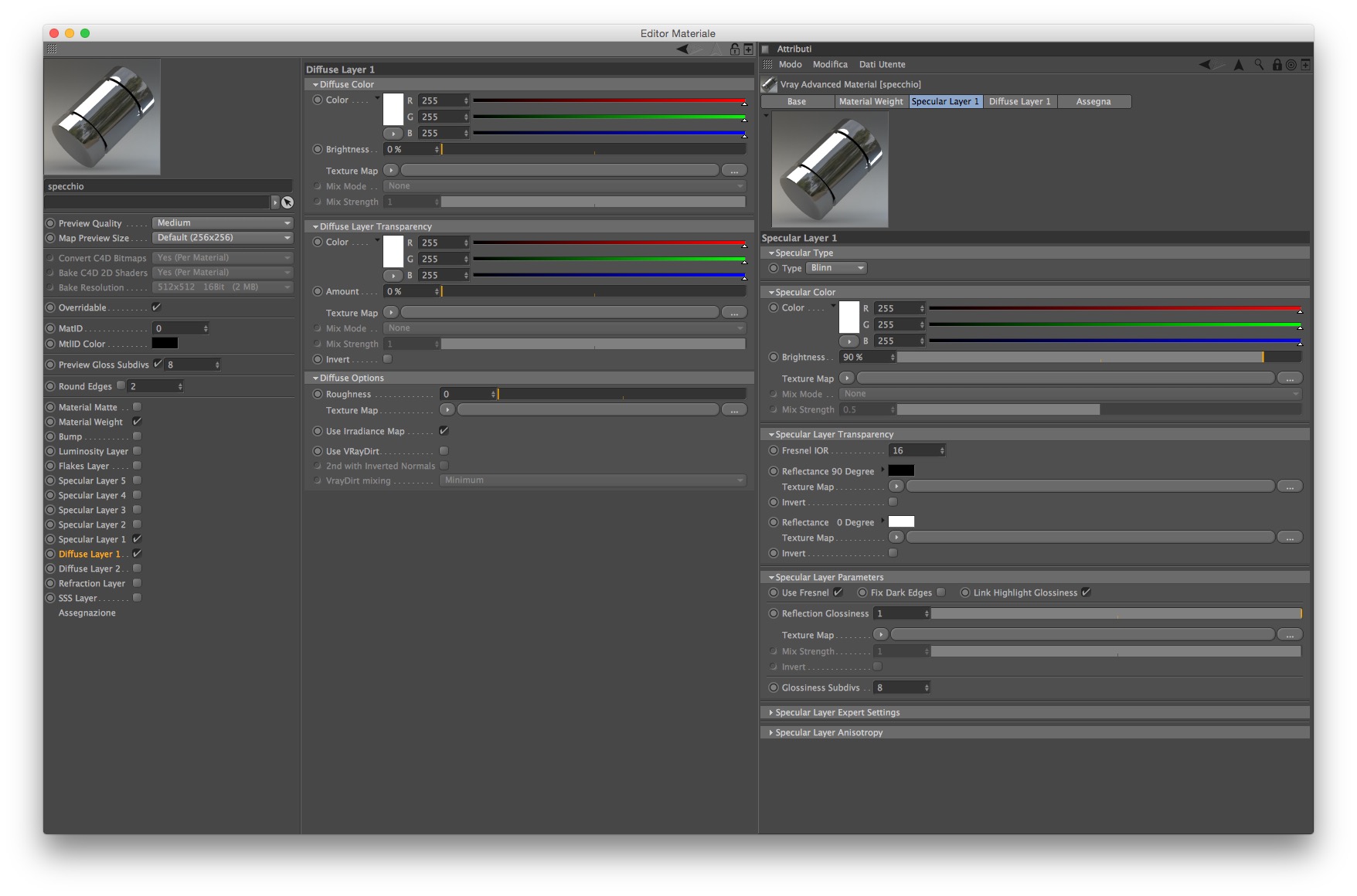Click the search magnifier icon in Attributi
Viewport: 1357px width, 896px height.
[x=1259, y=65]
